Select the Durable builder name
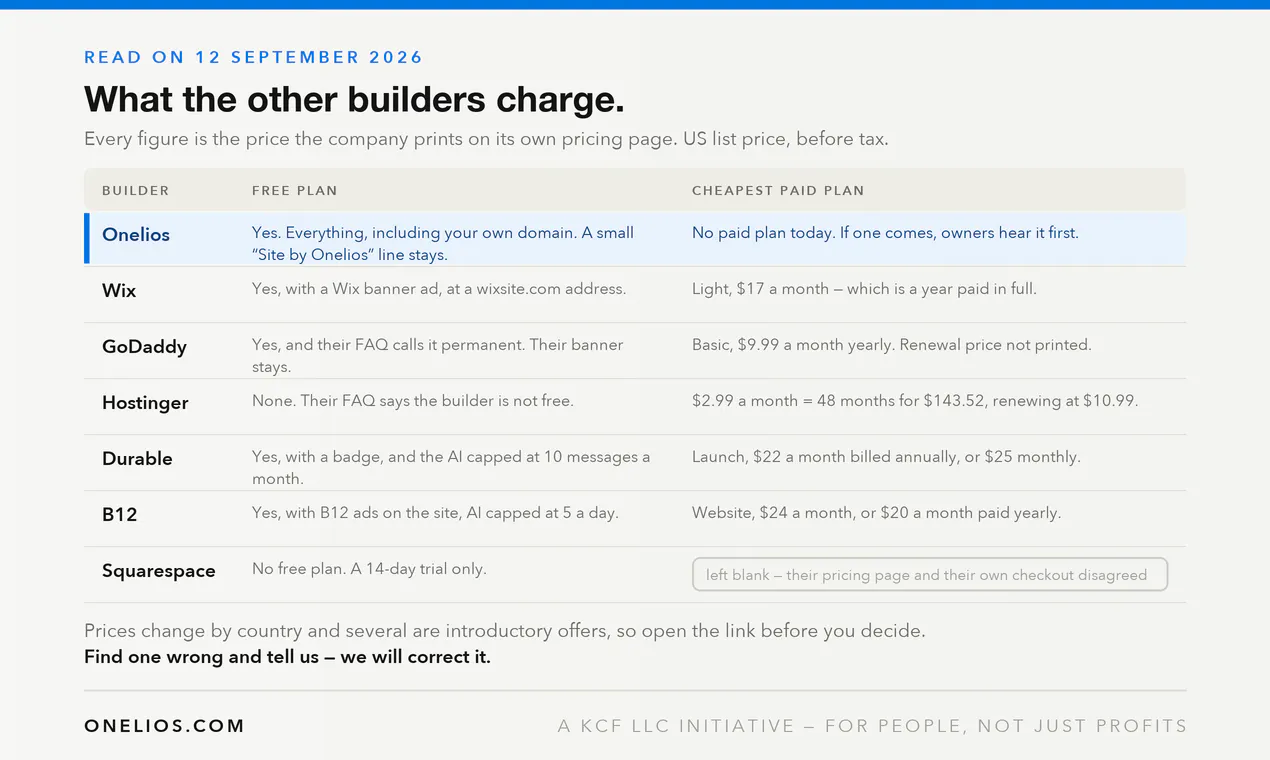Image resolution: width=1270 pixels, height=760 pixels. [137, 459]
